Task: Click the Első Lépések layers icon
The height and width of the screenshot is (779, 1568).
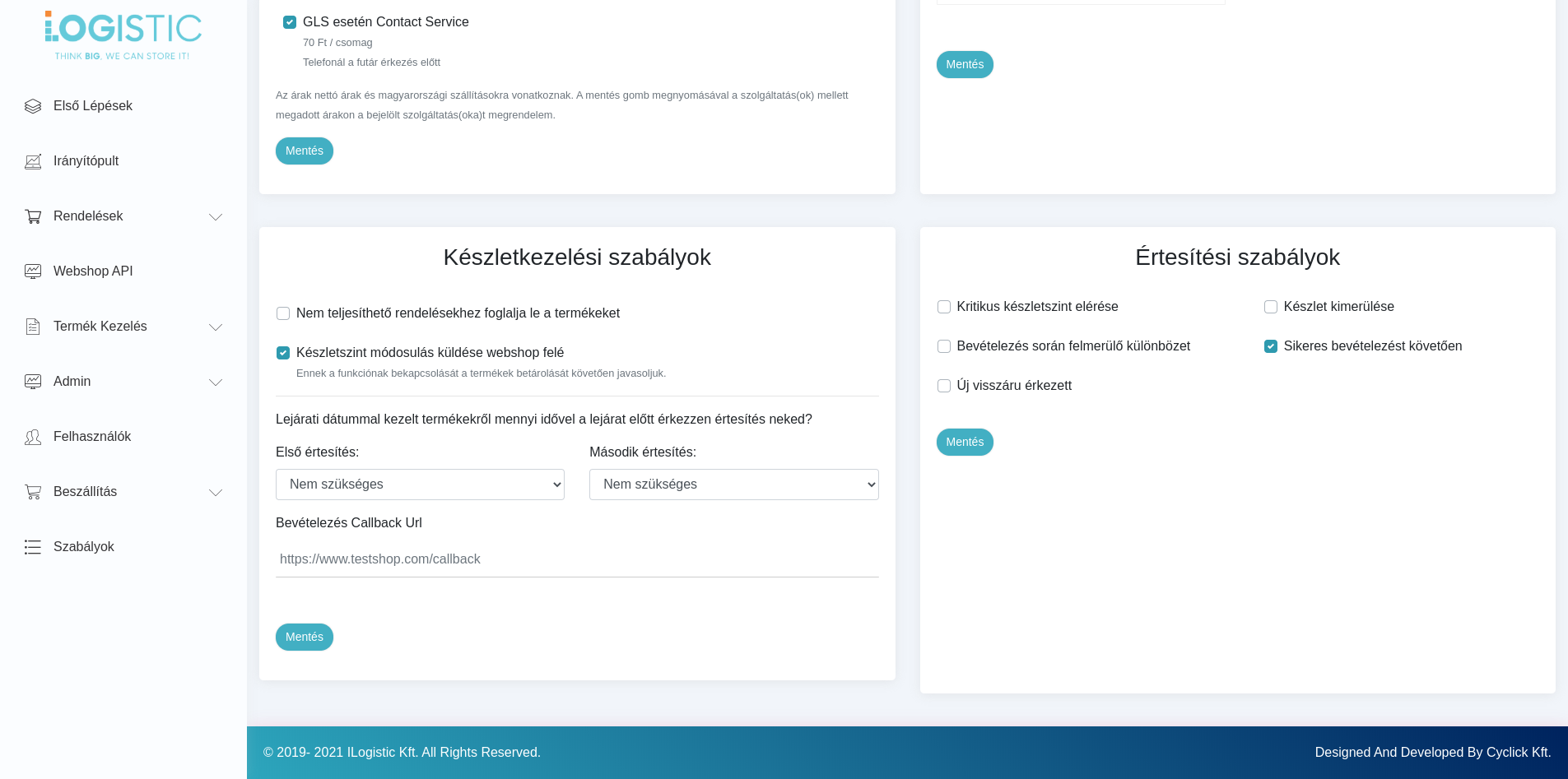Action: pyautogui.click(x=33, y=106)
